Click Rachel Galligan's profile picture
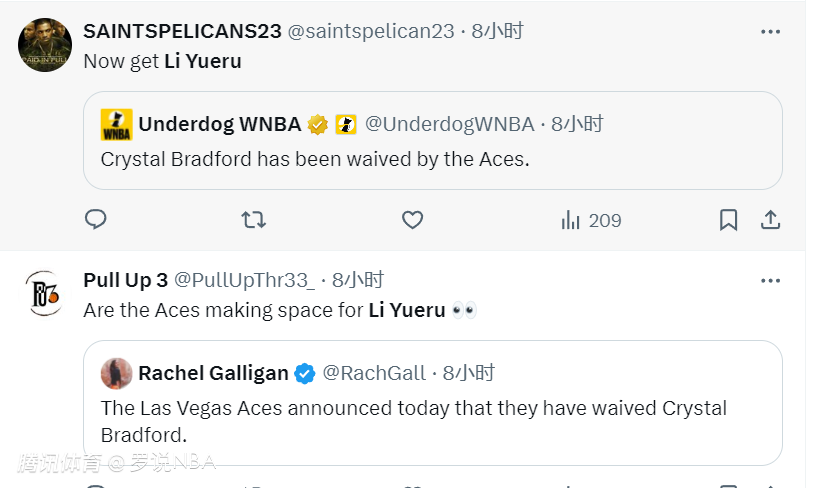823x488 pixels. 117,373
